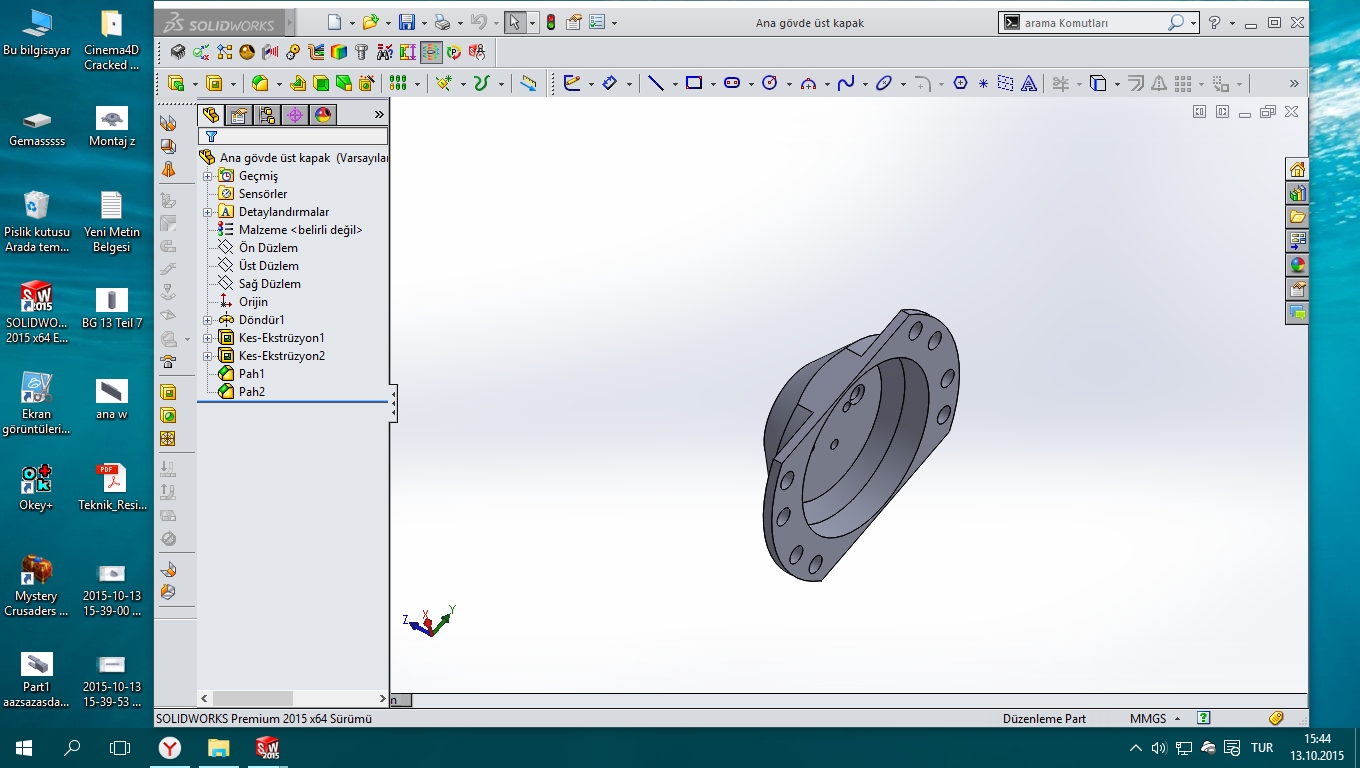Viewport: 1360px width, 768px height.
Task: Open dropdown arrow next to New
Action: (352, 22)
